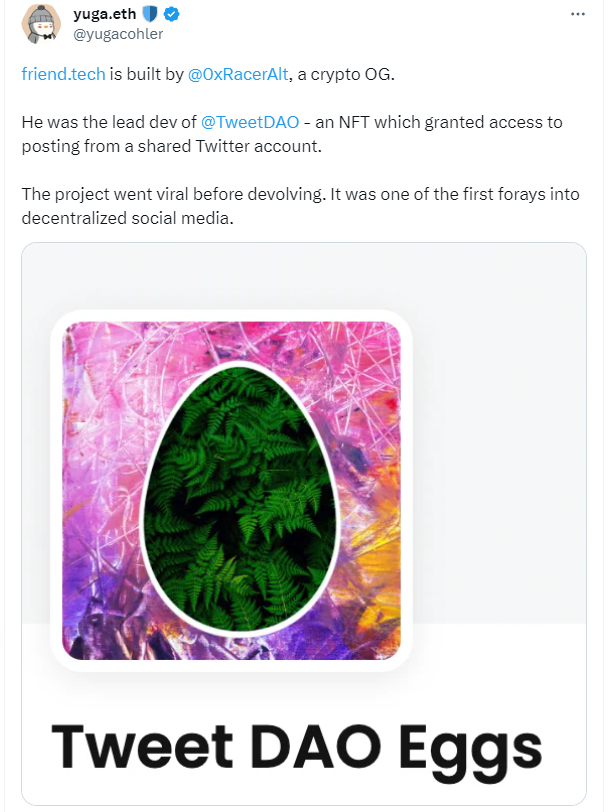
Task: Click the "He was the lead dev of" text
Action: click(108, 123)
